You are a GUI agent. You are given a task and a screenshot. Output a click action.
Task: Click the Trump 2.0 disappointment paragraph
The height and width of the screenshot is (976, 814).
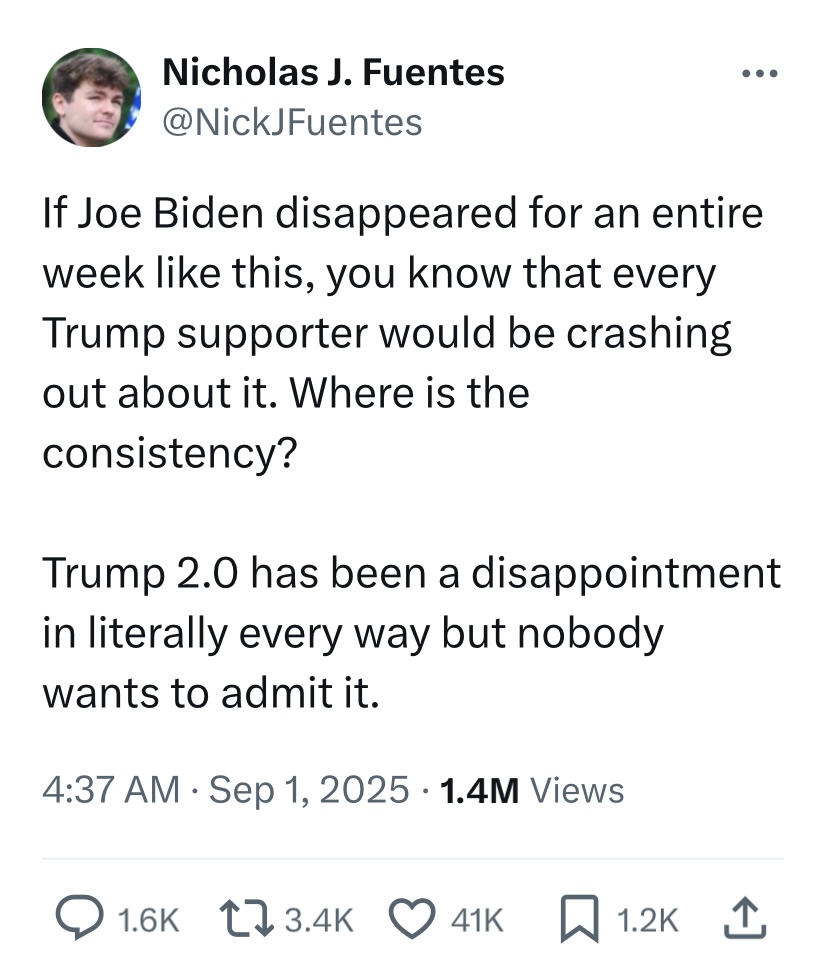411,633
